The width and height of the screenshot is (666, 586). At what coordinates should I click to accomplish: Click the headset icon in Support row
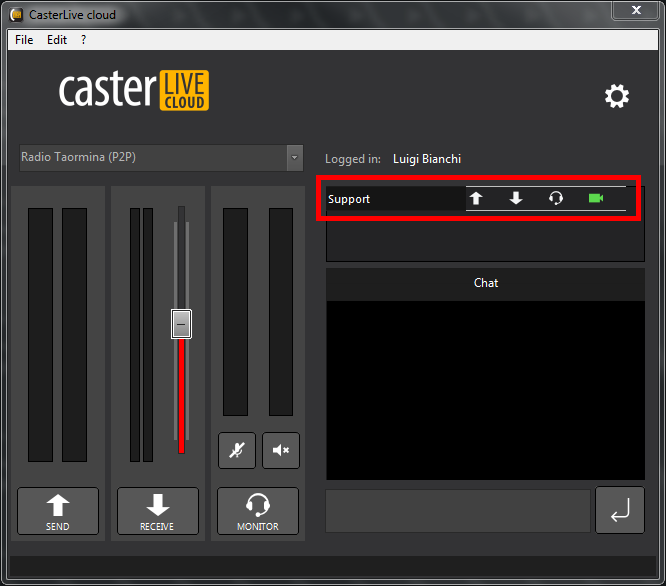pos(556,198)
